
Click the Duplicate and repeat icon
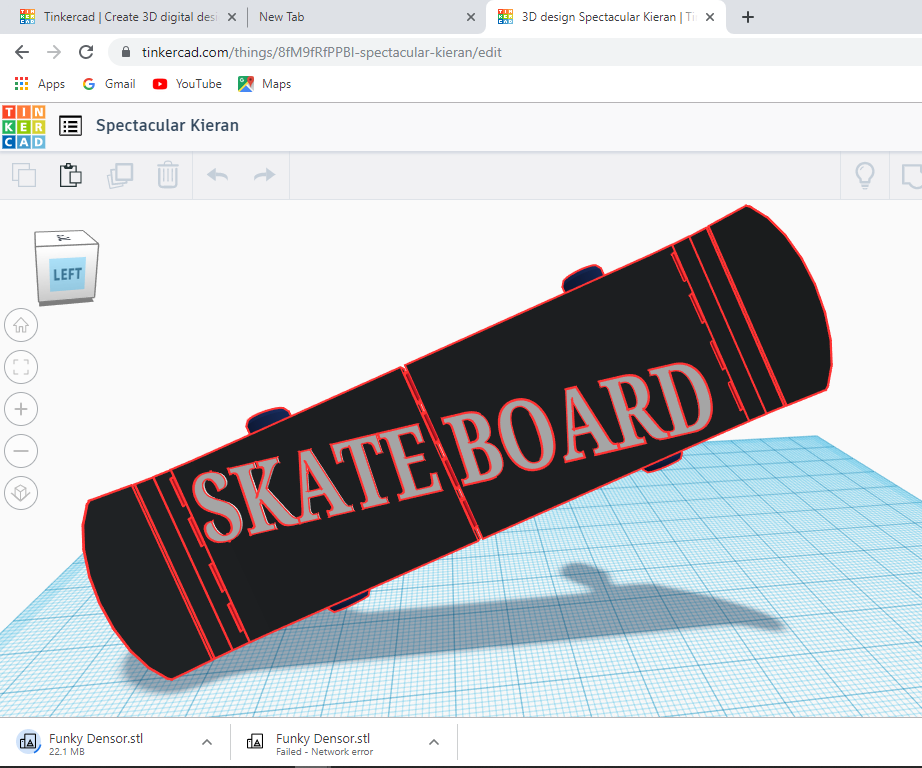tap(120, 175)
